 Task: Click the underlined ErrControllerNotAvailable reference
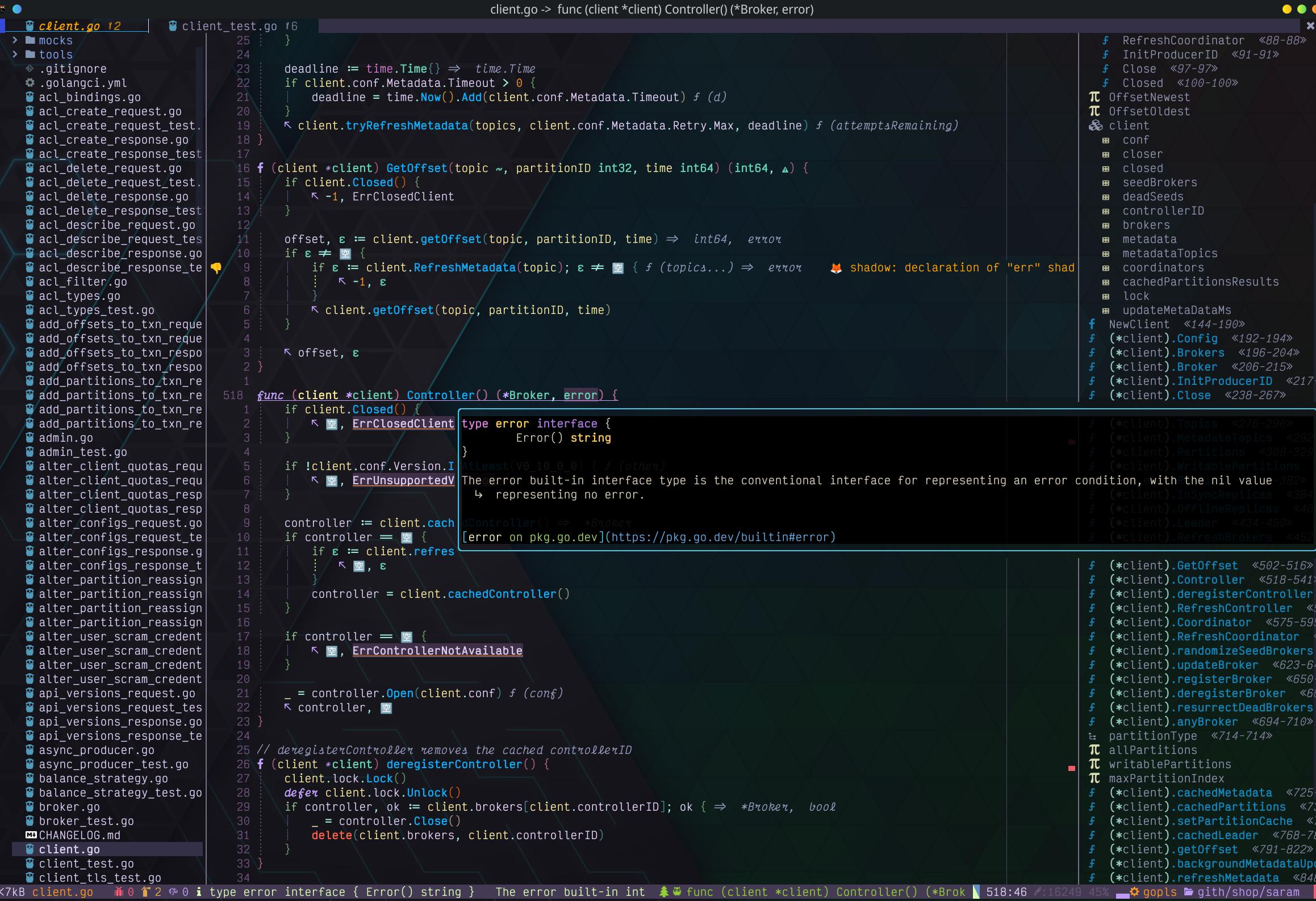click(437, 651)
